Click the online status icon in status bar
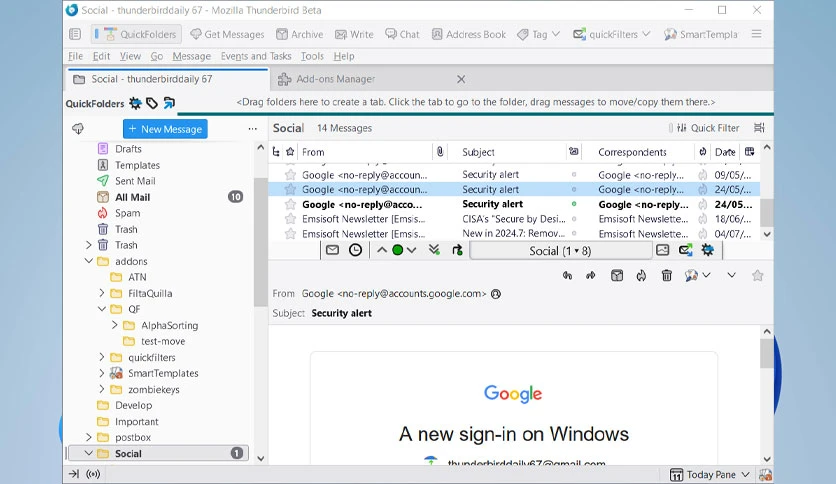 (x=93, y=474)
